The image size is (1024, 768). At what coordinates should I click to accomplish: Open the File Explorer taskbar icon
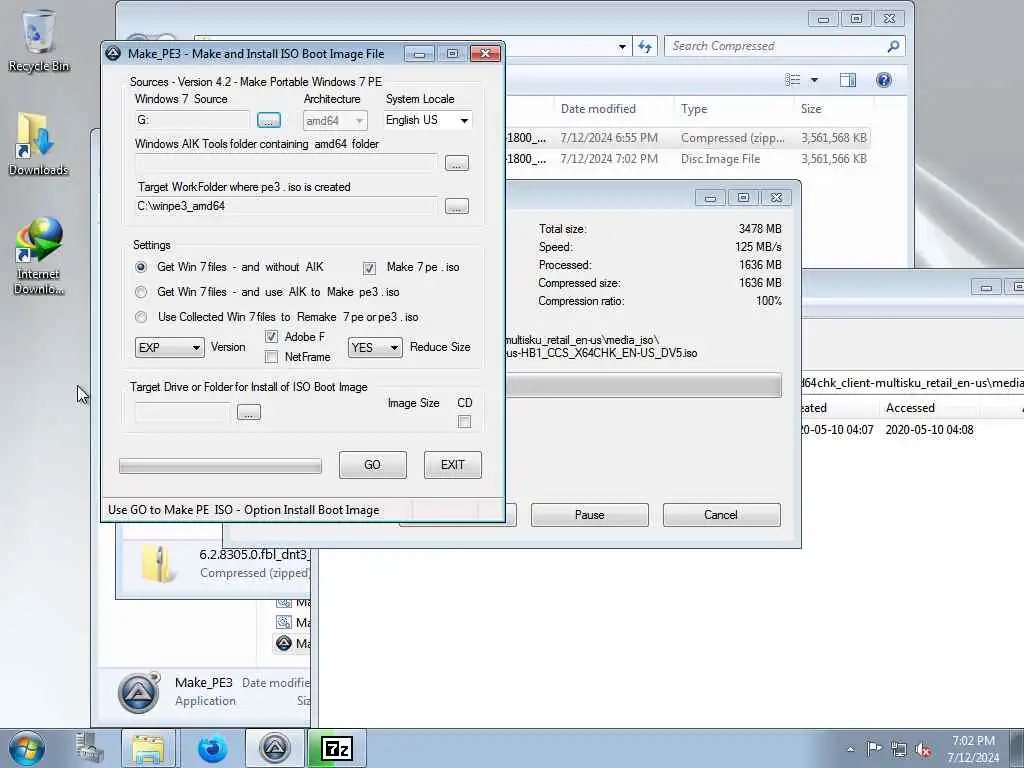click(x=149, y=748)
